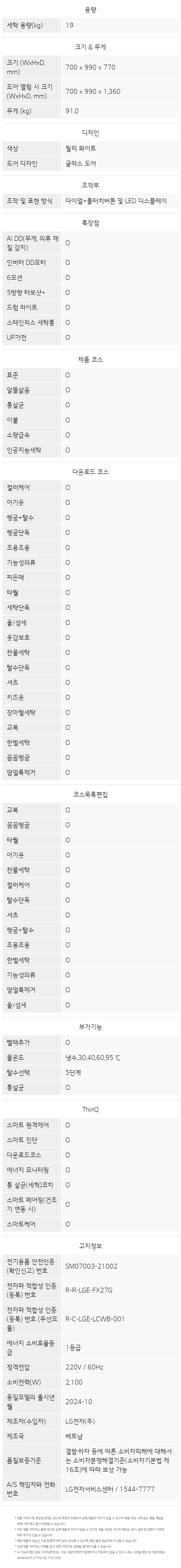Click the 코스목록편집 section header
181x1568 pixels.
click(x=90, y=794)
